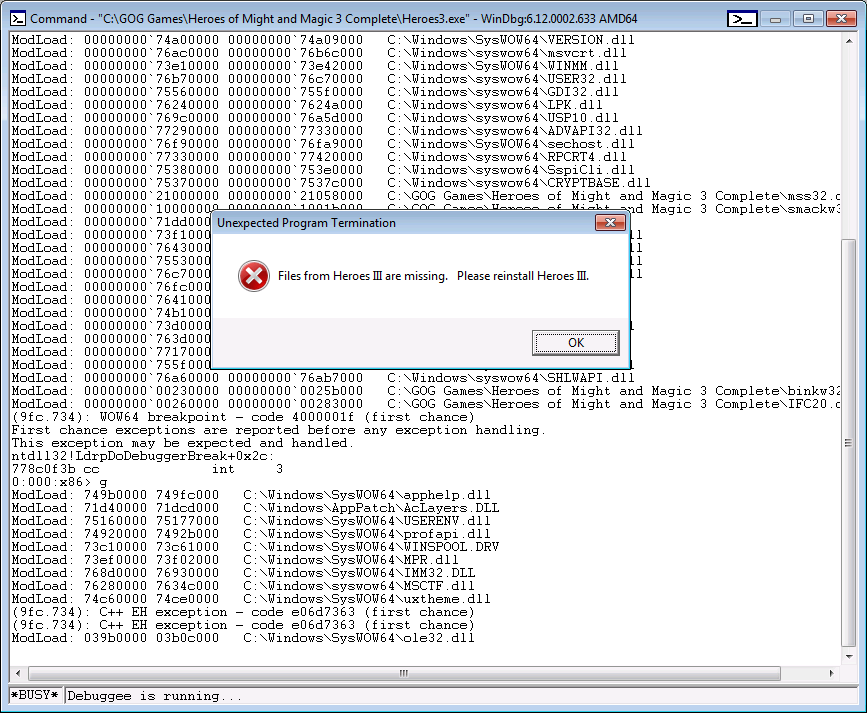Close the WinDbg Command window

841,19
